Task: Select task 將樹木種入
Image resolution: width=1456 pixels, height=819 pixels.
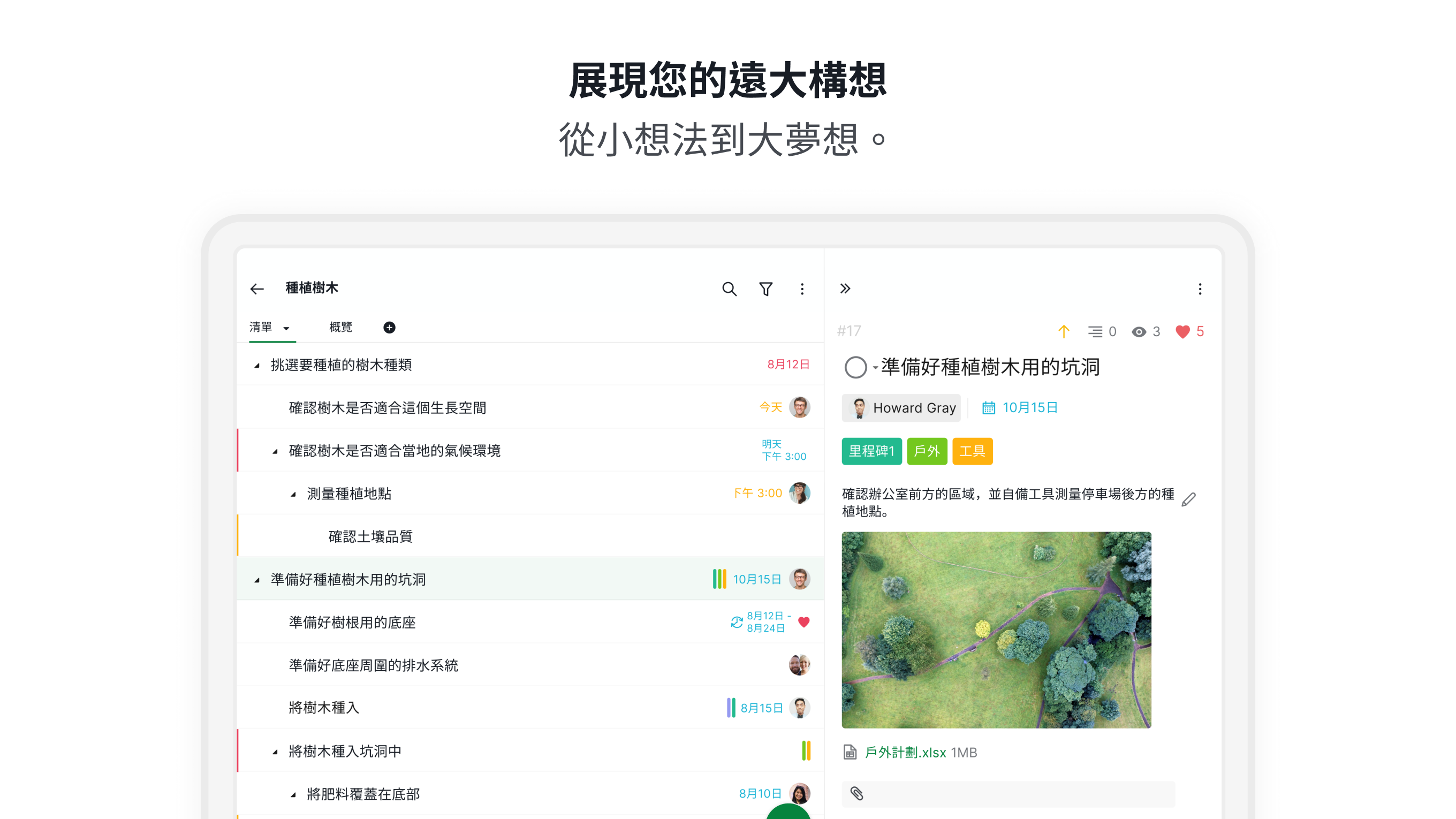Action: (x=529, y=708)
